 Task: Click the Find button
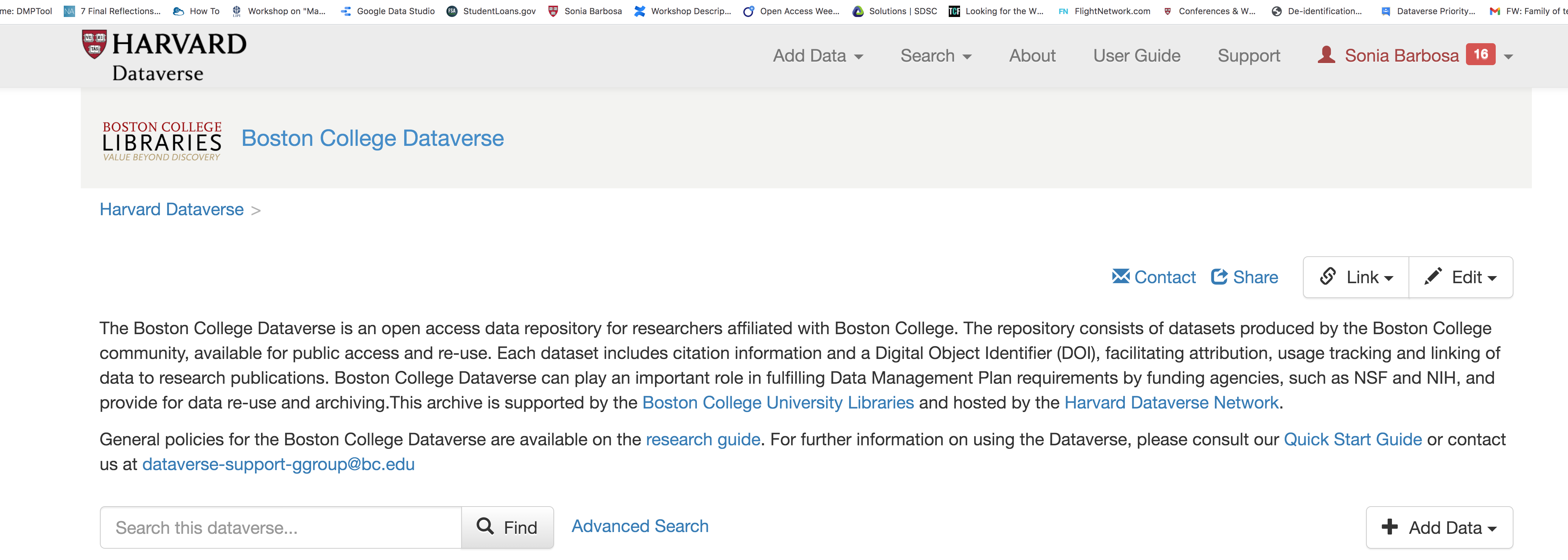pos(508,527)
